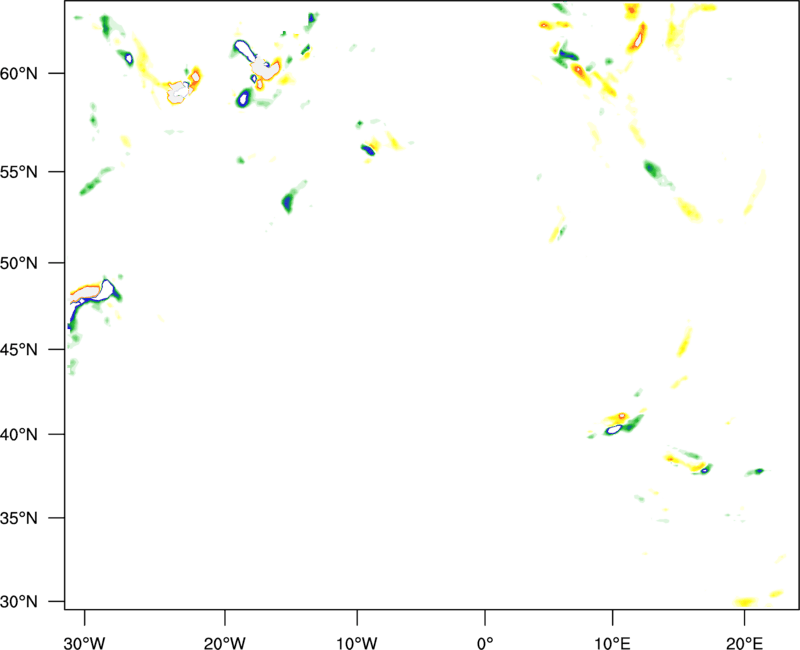Click the 20°E longitude label
This screenshot has width=800, height=650.
click(x=744, y=643)
